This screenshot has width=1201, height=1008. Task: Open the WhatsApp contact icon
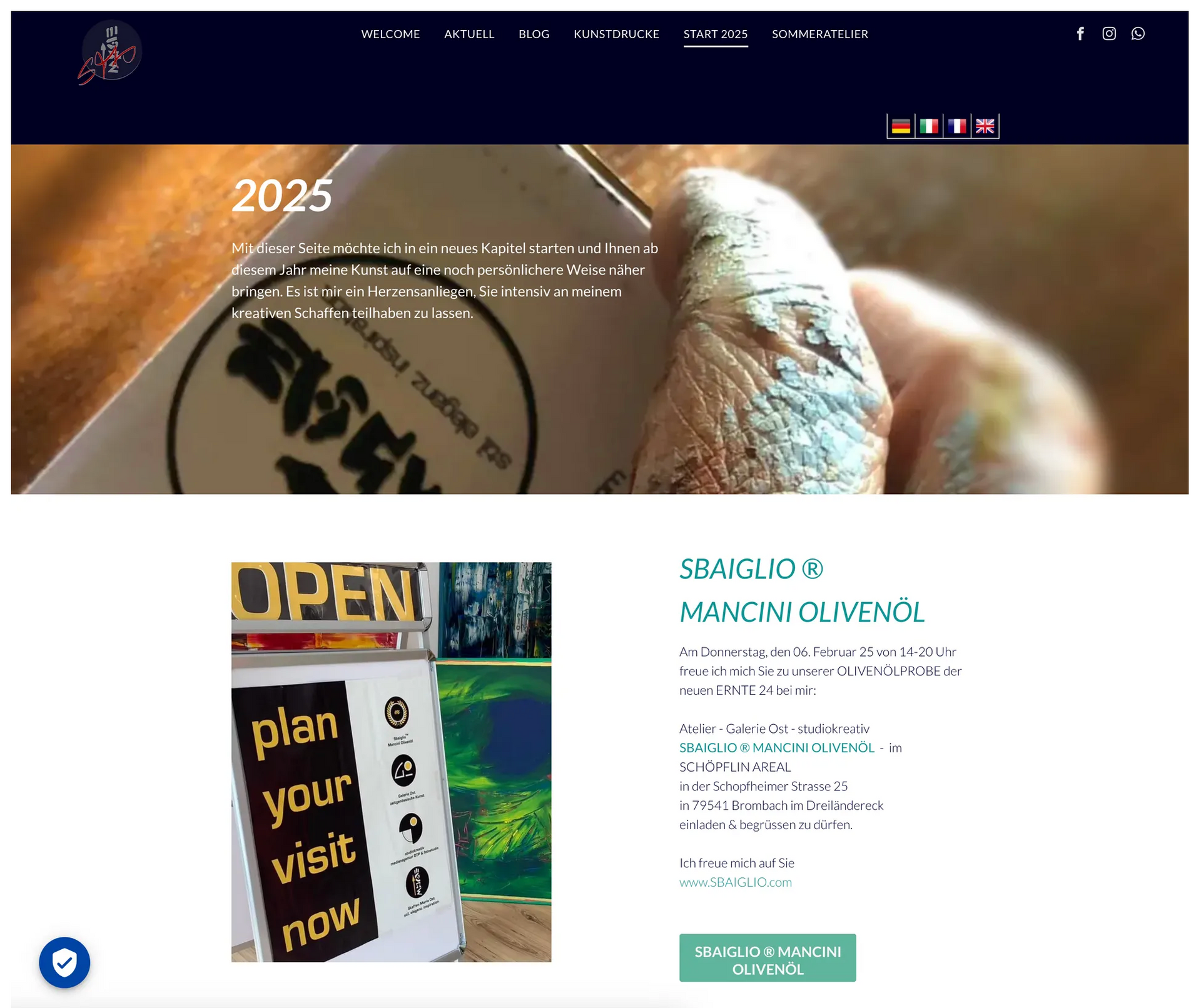tap(1138, 34)
